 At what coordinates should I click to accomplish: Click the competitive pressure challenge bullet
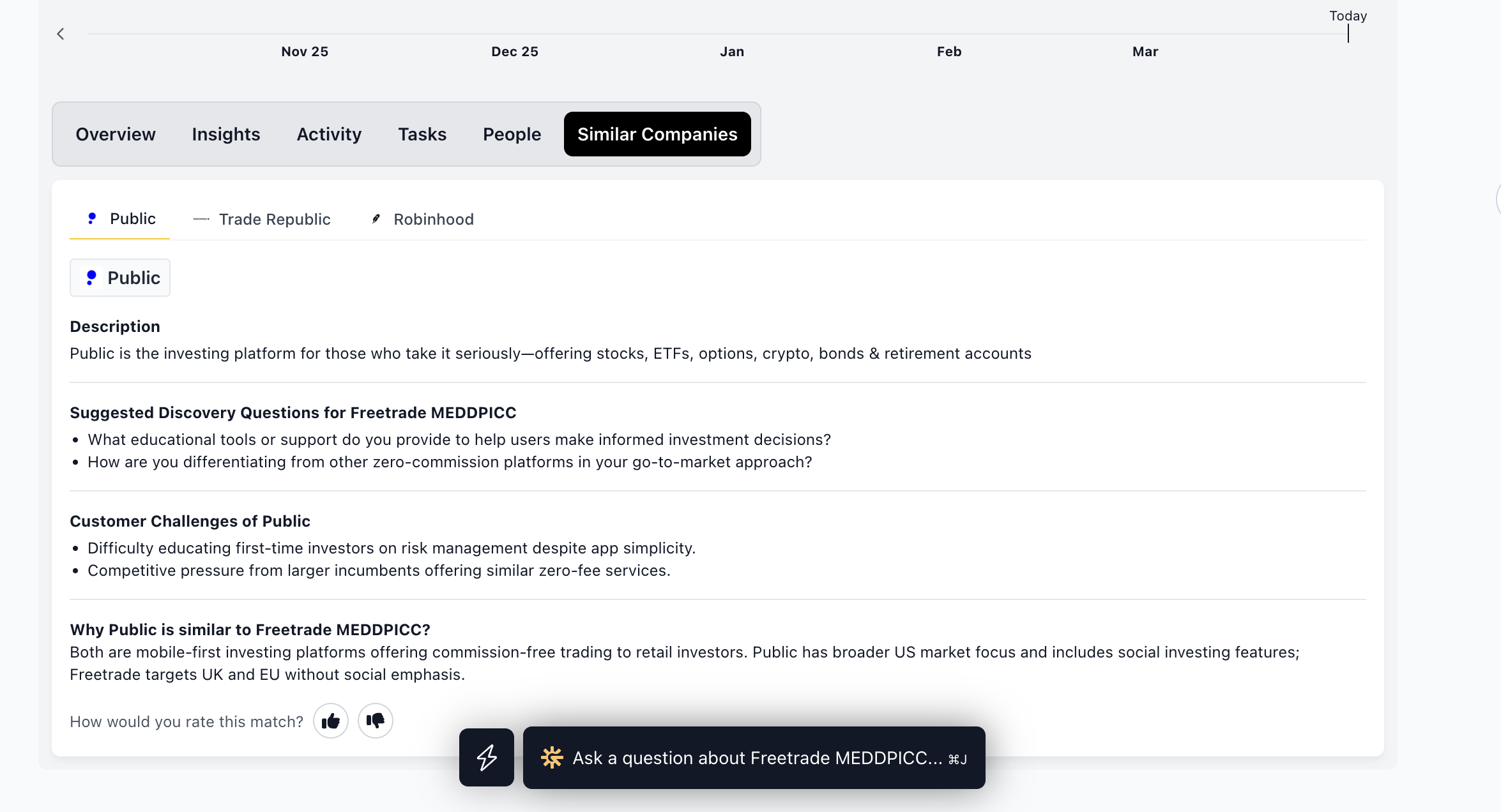379,571
